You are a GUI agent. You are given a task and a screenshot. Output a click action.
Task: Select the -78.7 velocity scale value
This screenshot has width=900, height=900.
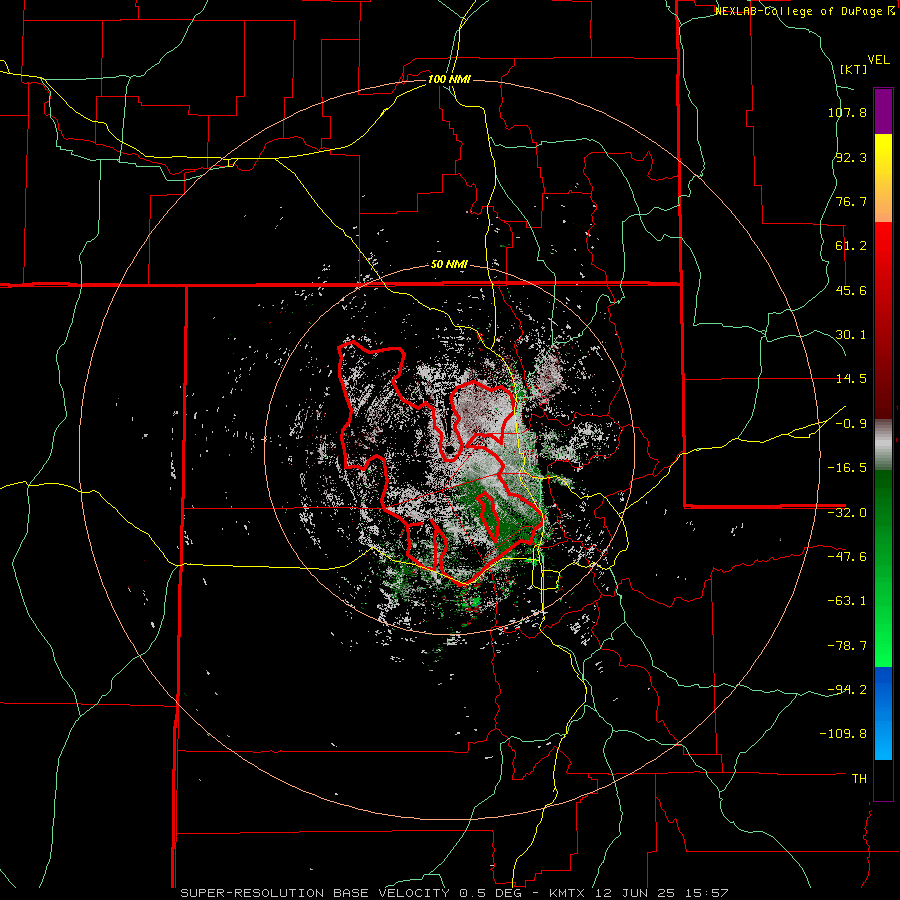[847, 646]
